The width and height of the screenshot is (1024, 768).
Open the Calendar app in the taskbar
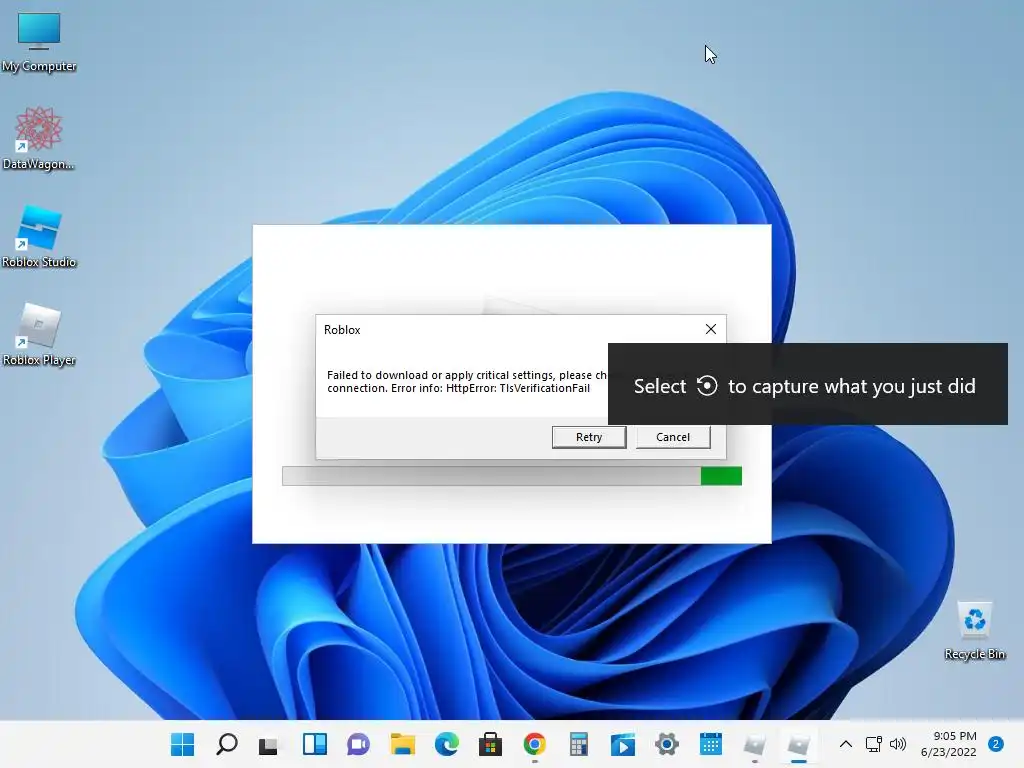click(x=711, y=744)
